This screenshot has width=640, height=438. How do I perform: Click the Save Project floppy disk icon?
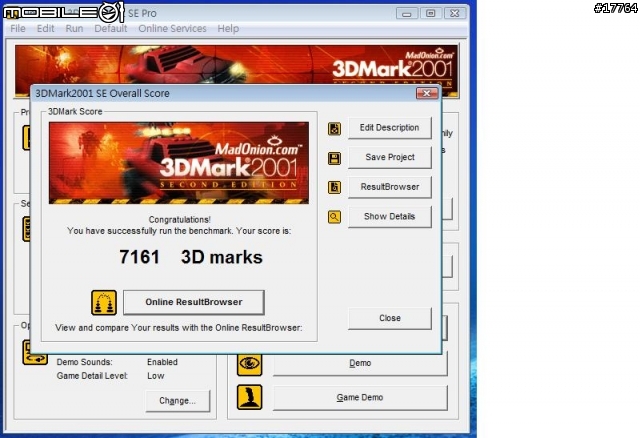(x=334, y=158)
